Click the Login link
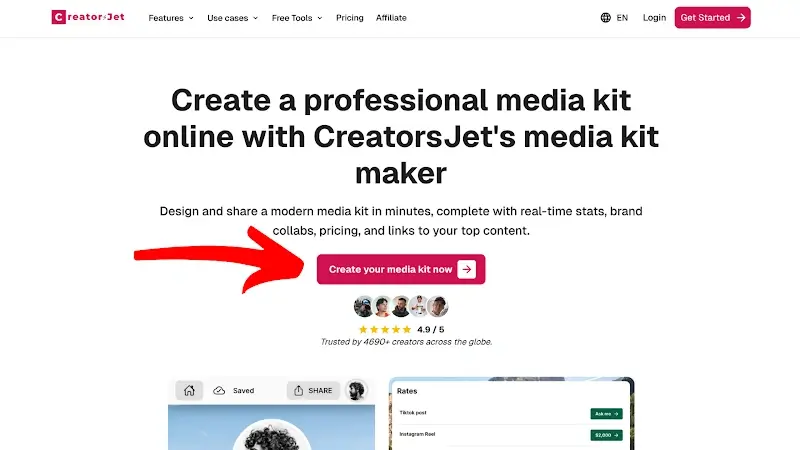800x450 pixels. pos(655,18)
